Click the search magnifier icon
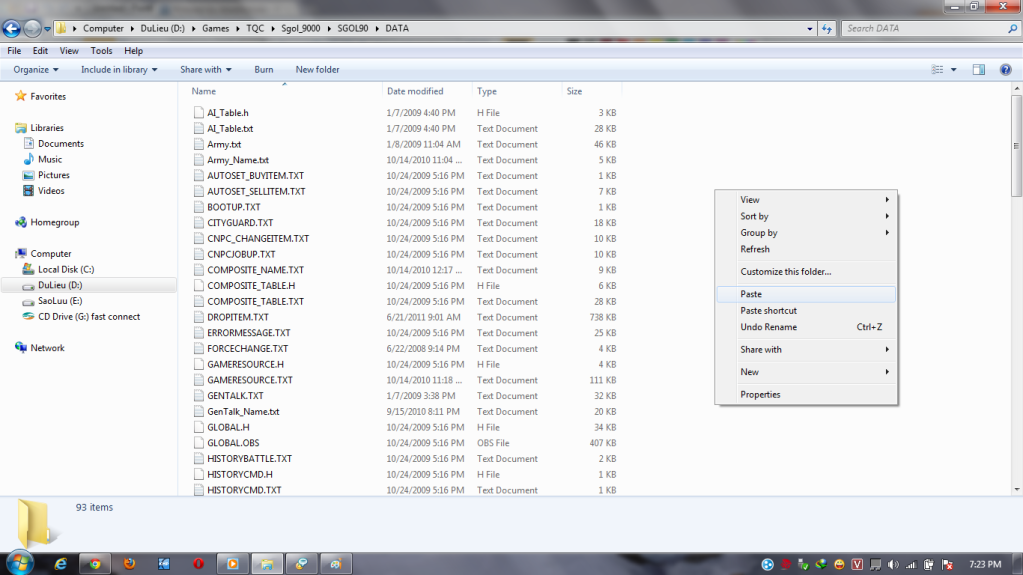 (1013, 29)
